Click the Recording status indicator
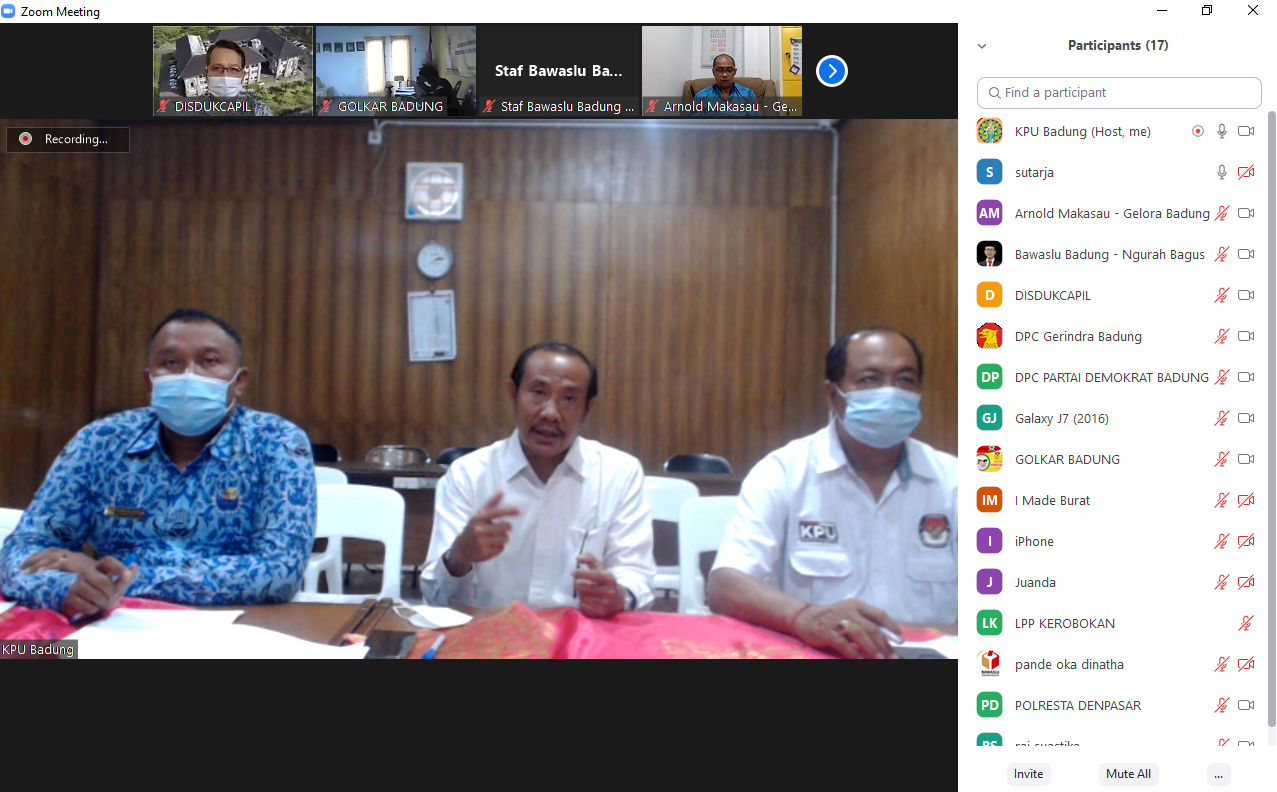Image resolution: width=1277 pixels, height=792 pixels. (x=68, y=140)
